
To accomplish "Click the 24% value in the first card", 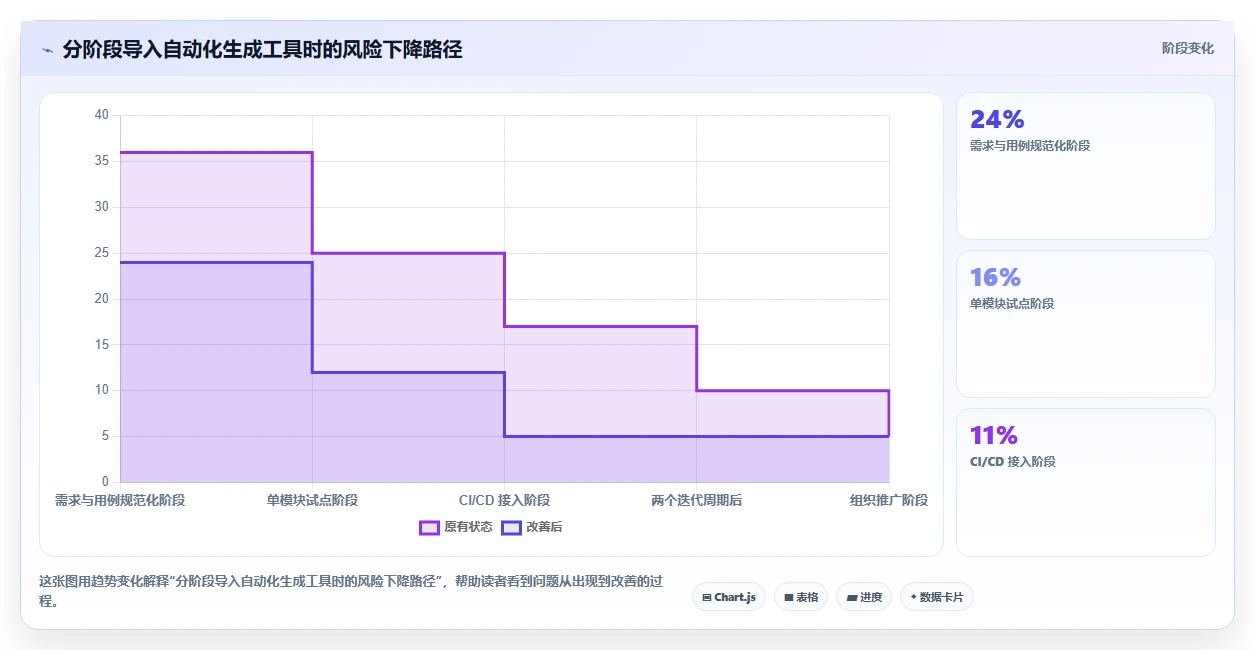I will 997,120.
